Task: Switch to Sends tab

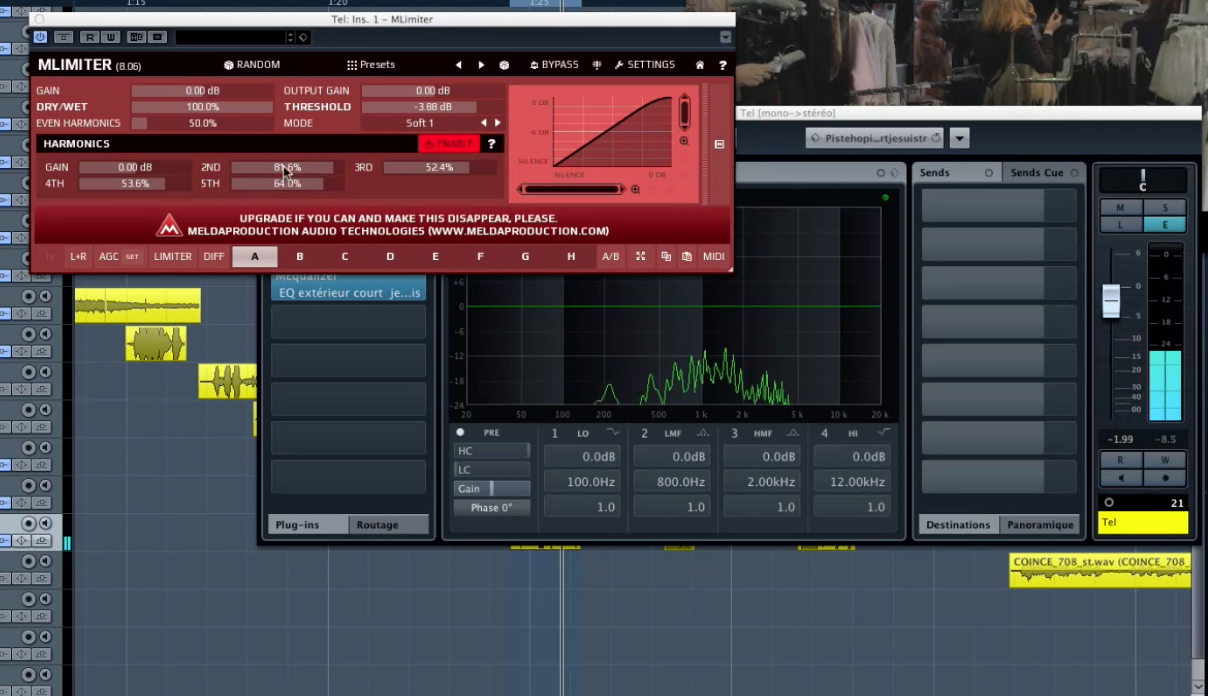Action: (957, 173)
